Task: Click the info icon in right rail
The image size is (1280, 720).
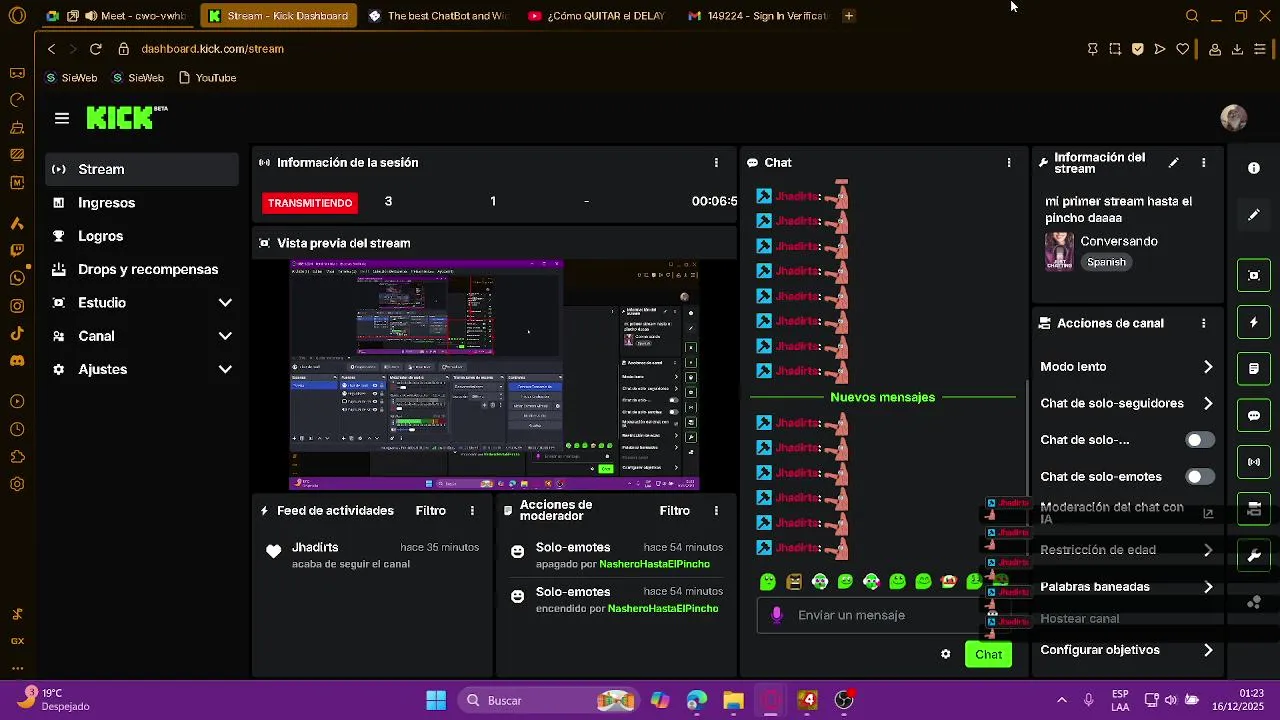Action: click(x=1254, y=168)
